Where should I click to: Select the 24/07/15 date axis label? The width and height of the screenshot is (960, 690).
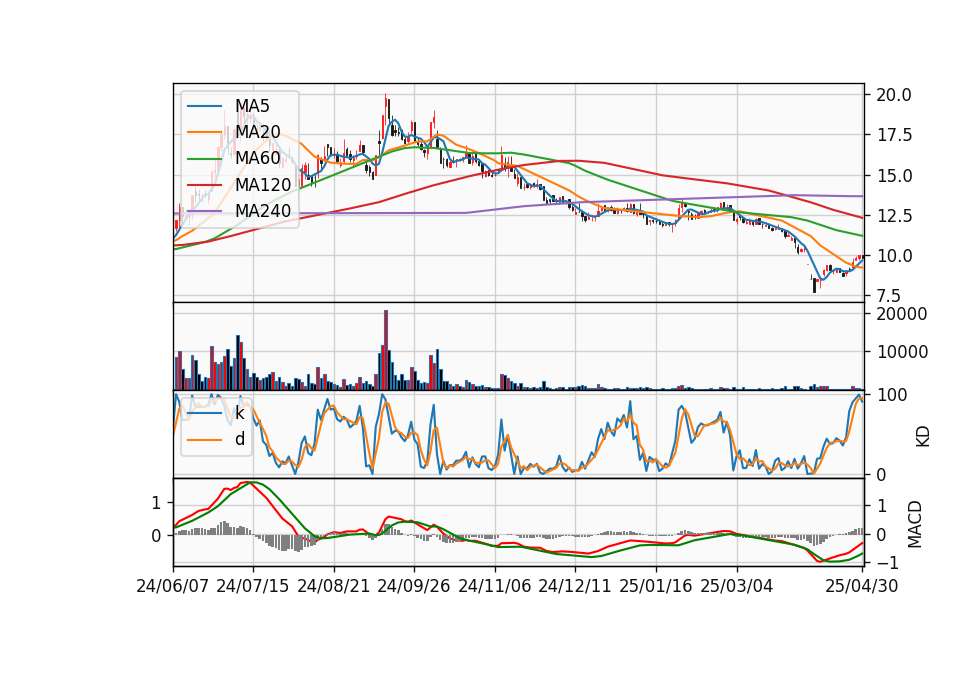pos(252,586)
